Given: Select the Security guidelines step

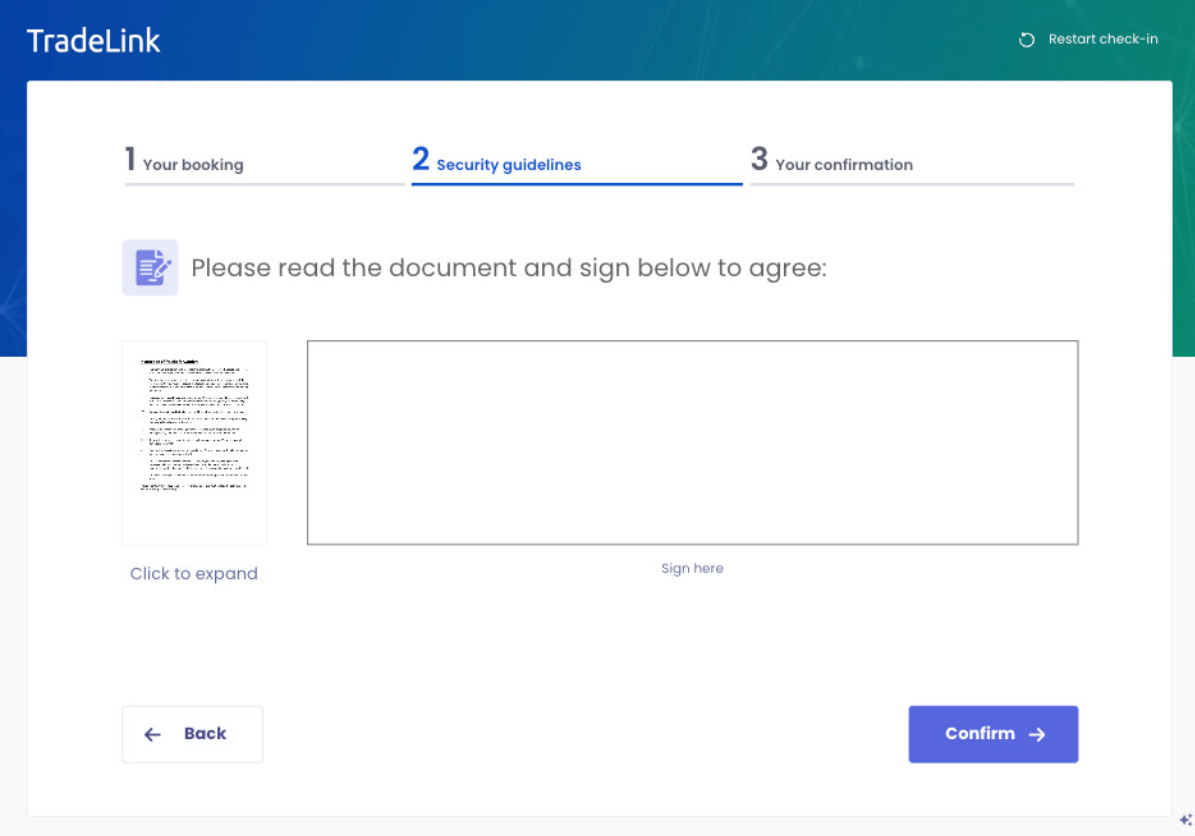Looking at the screenshot, I should click(508, 165).
